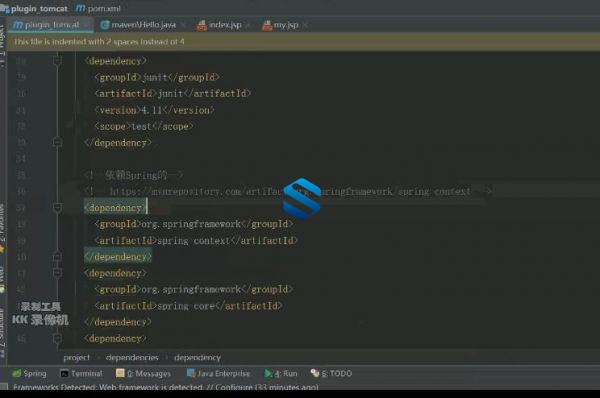Toggle fold marker beside junit closing dependency tag

pyautogui.click(x=57, y=142)
